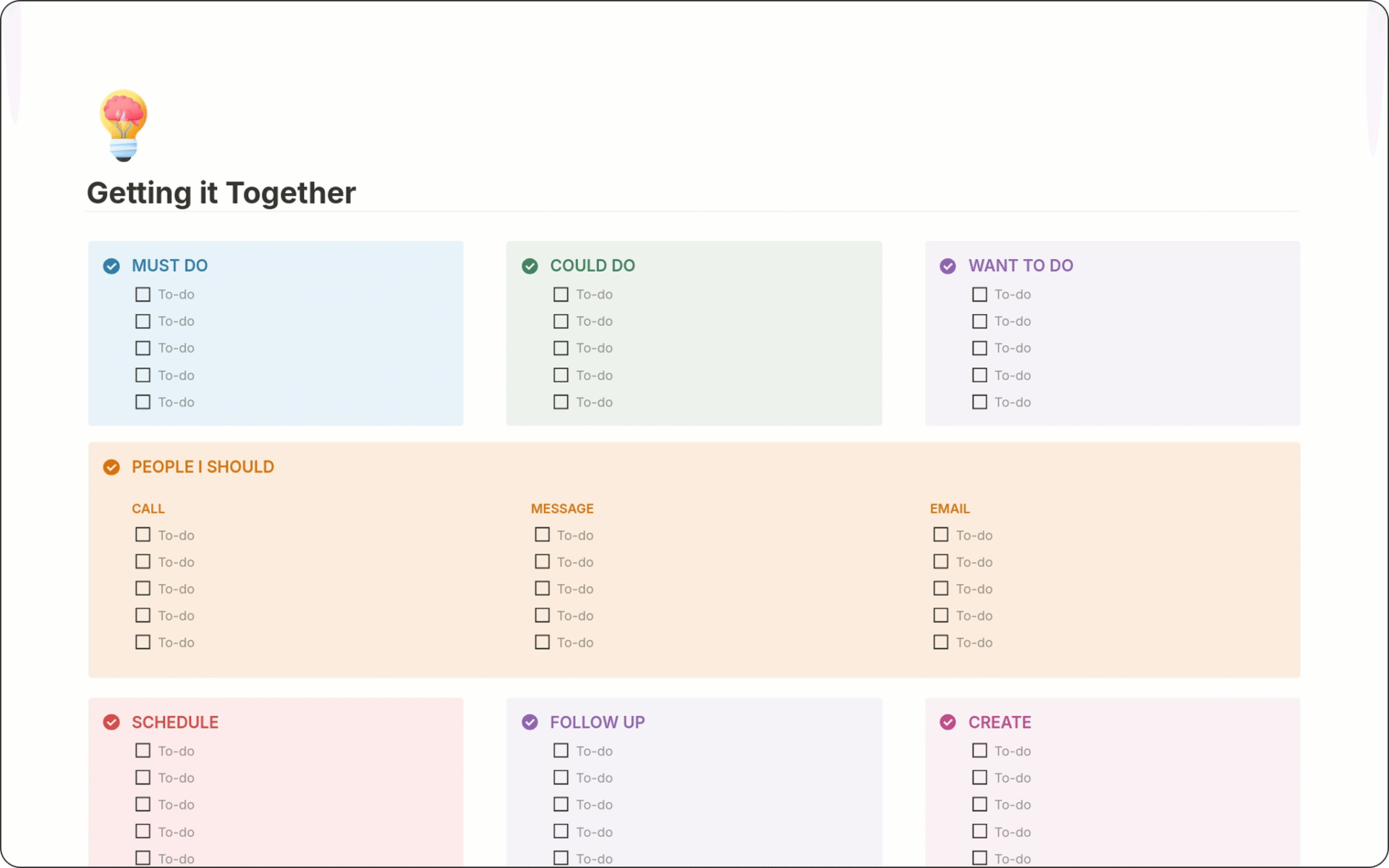Check the third To-do under CREATE
This screenshot has width=1389, height=868.
980,804
